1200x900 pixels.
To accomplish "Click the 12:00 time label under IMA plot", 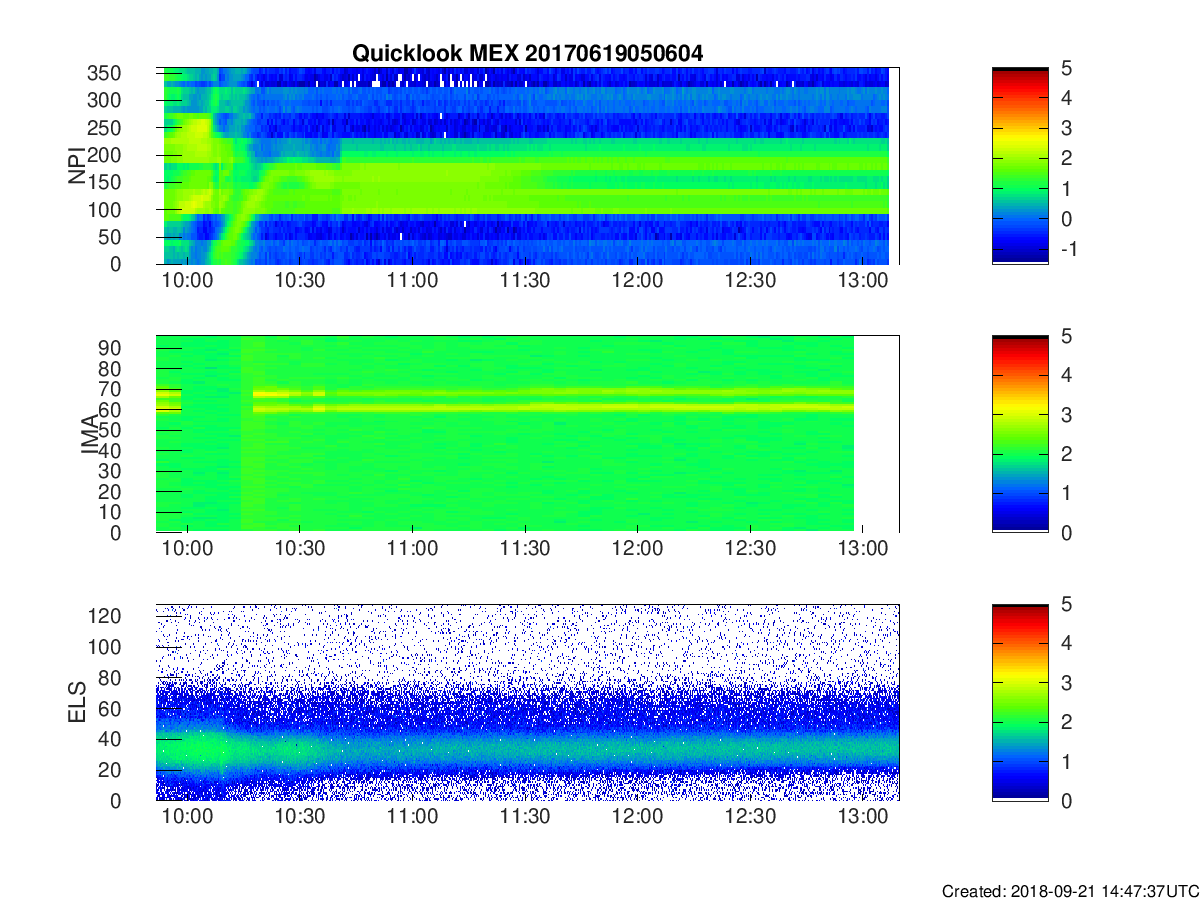I will [638, 549].
